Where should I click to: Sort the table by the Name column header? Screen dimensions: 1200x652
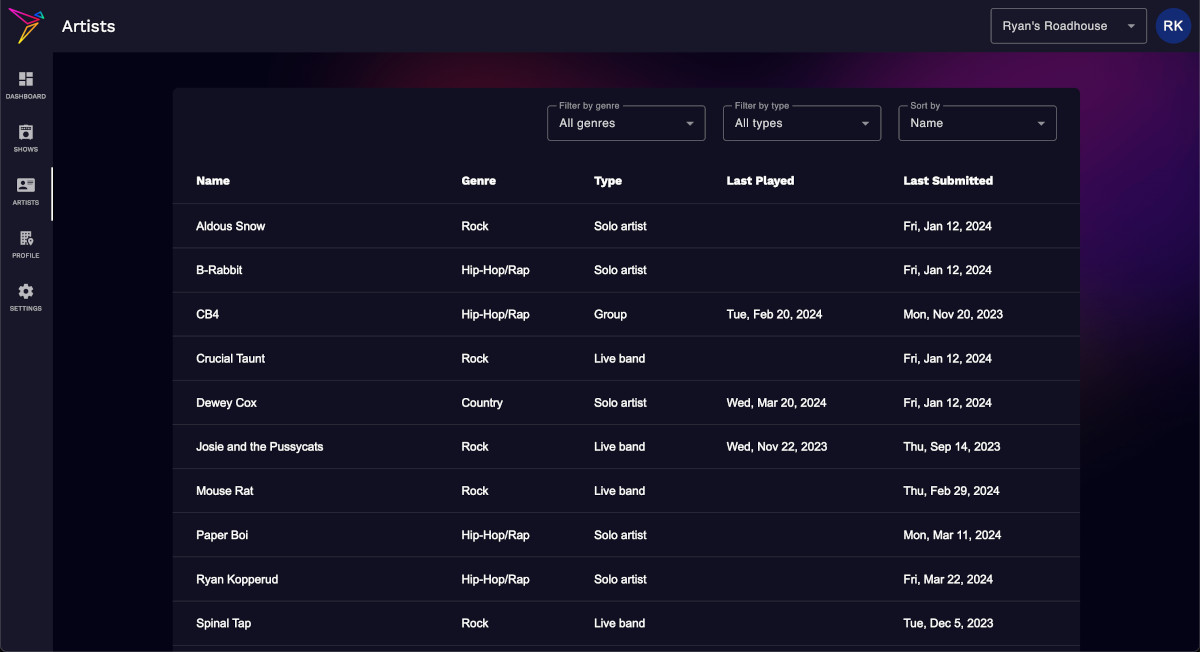[x=213, y=181]
